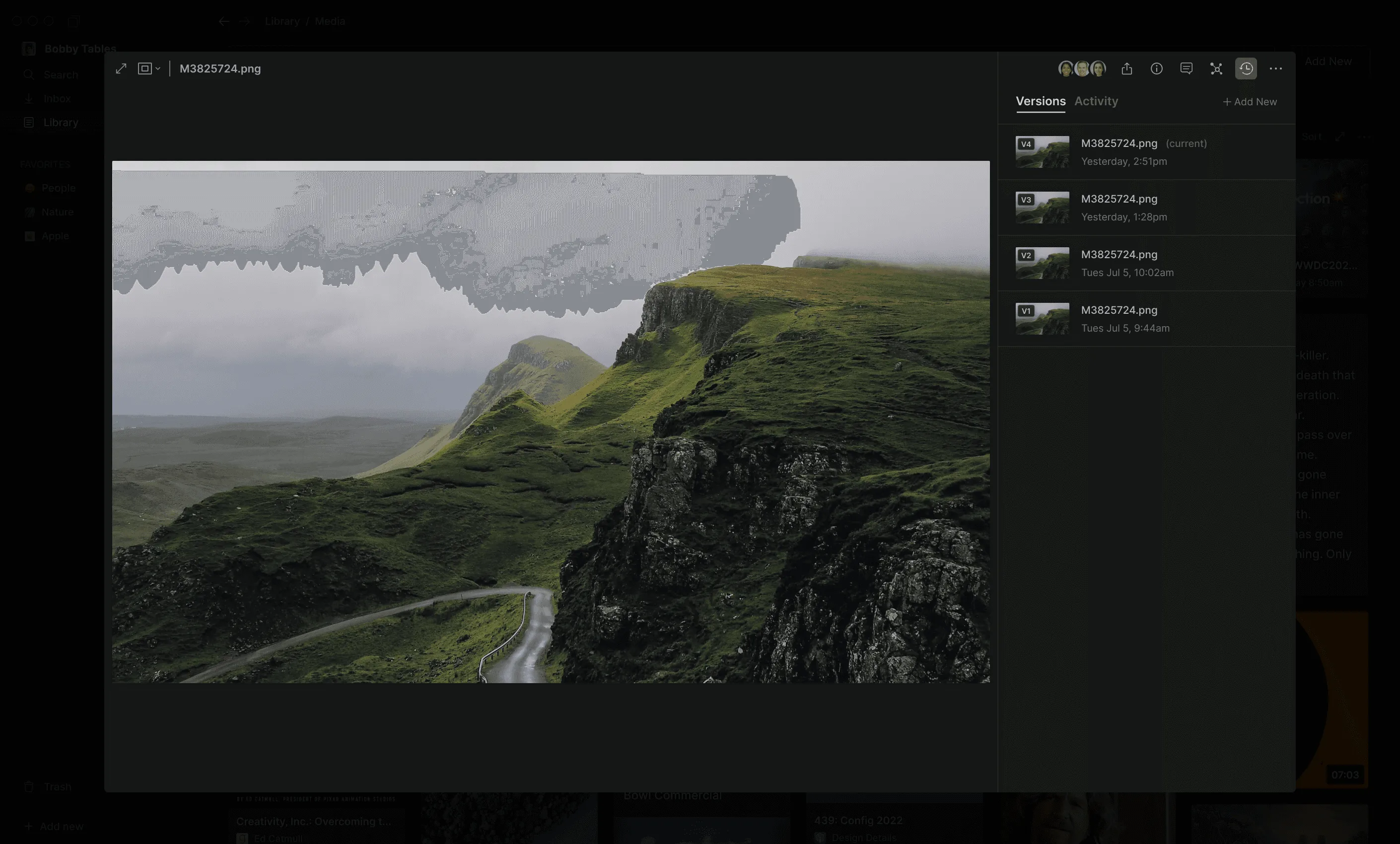Click Add New in the background window header
Image resolution: width=1400 pixels, height=844 pixels.
coord(1328,62)
